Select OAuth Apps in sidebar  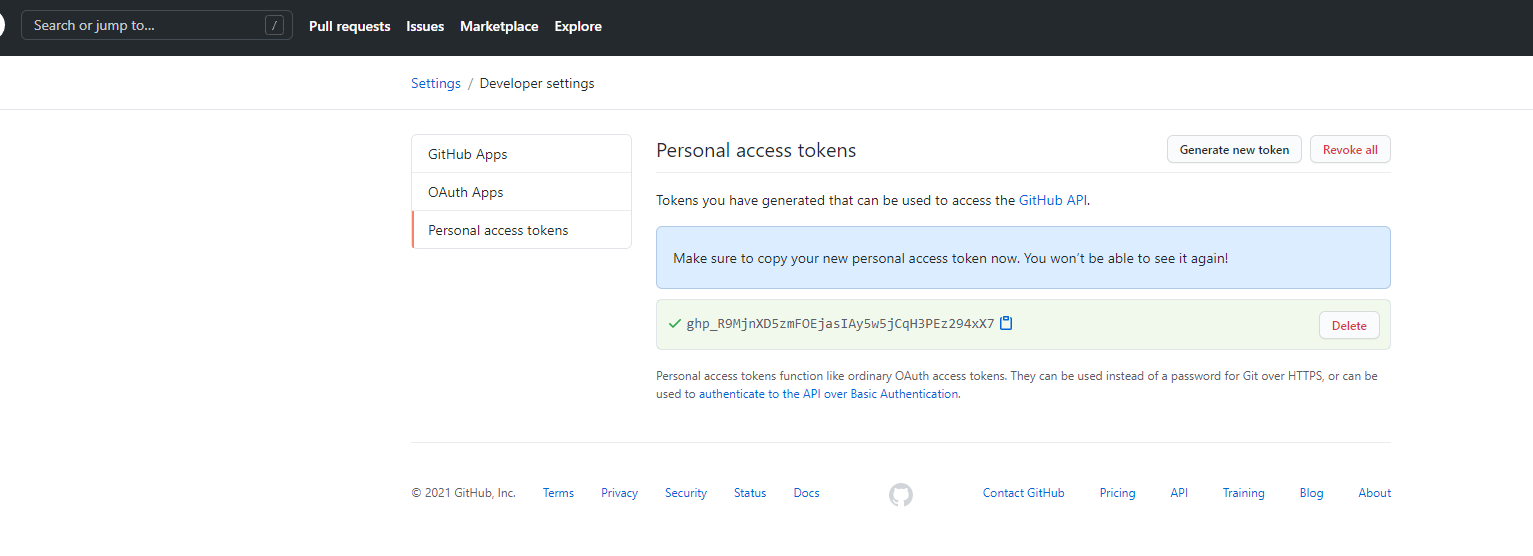tap(466, 192)
